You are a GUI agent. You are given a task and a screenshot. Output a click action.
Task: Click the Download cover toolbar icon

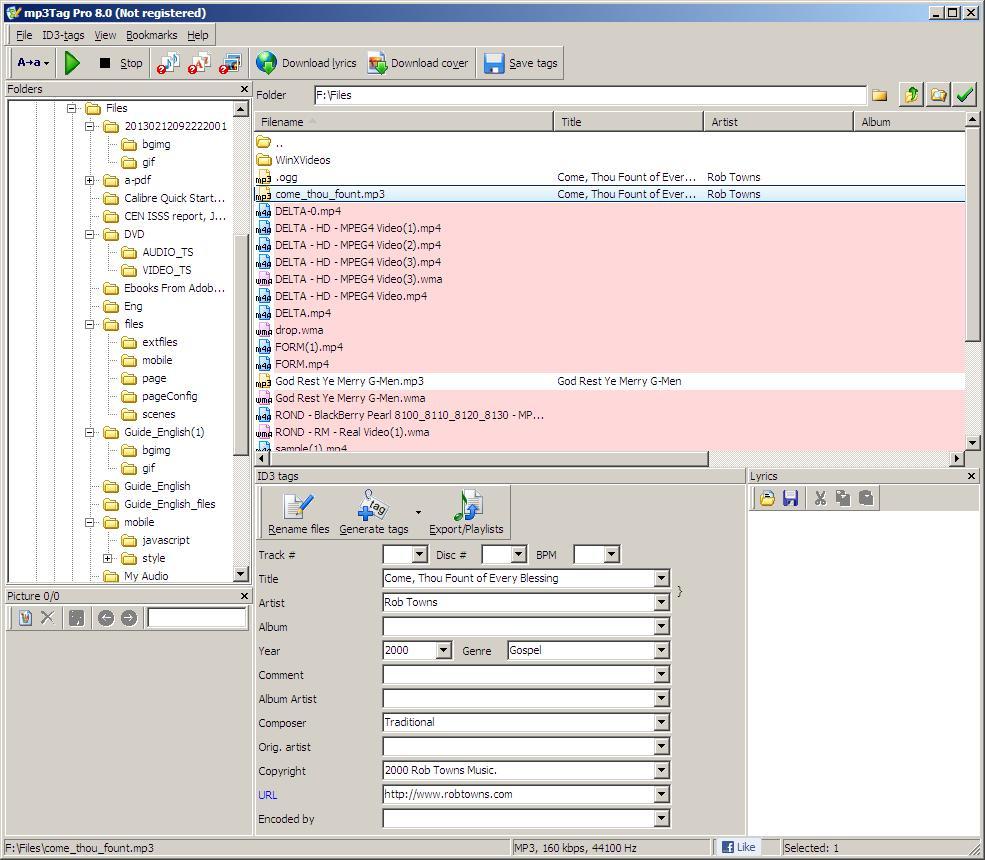pos(377,62)
